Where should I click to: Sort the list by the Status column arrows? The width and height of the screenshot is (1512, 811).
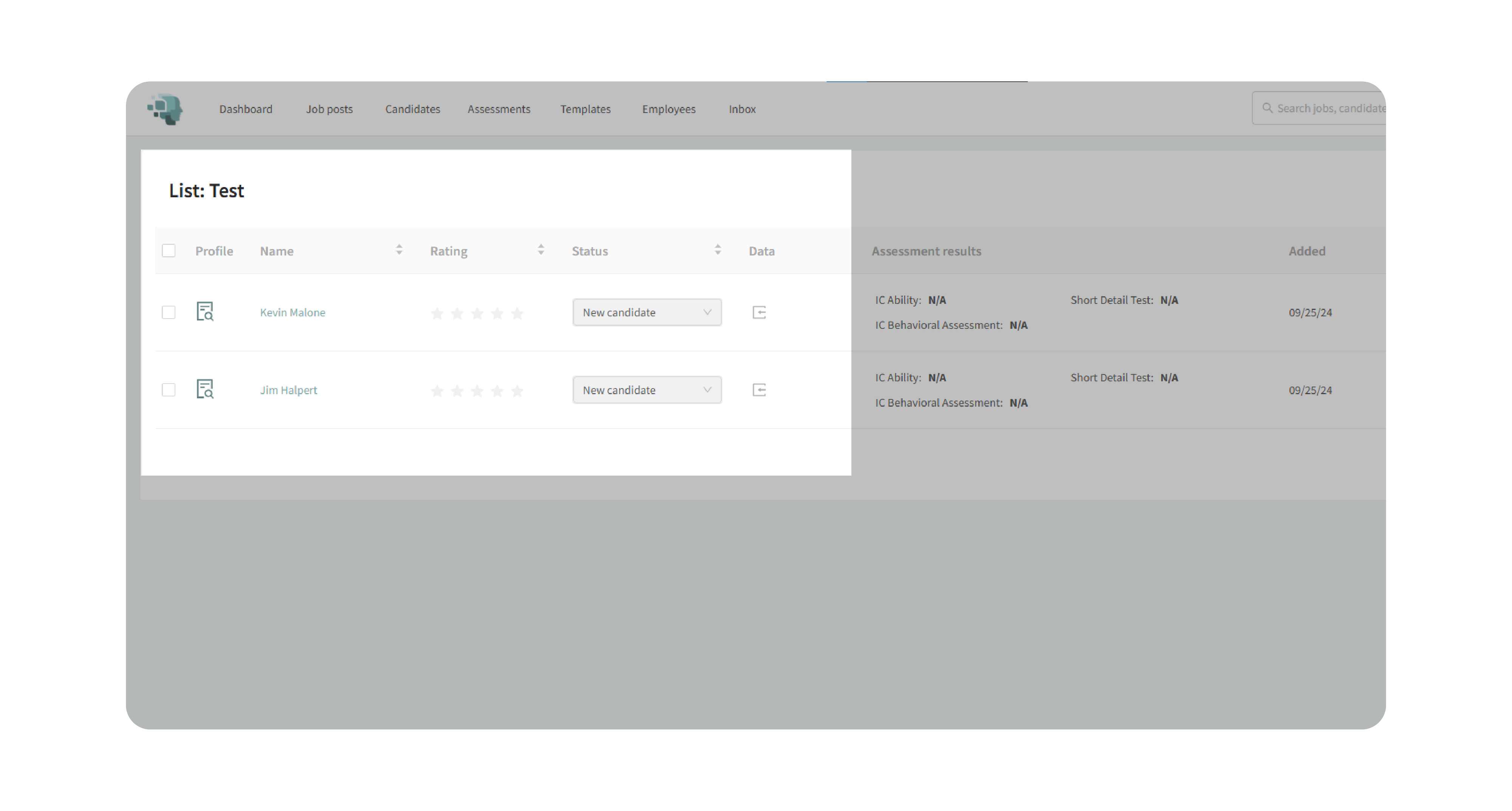[x=717, y=250]
